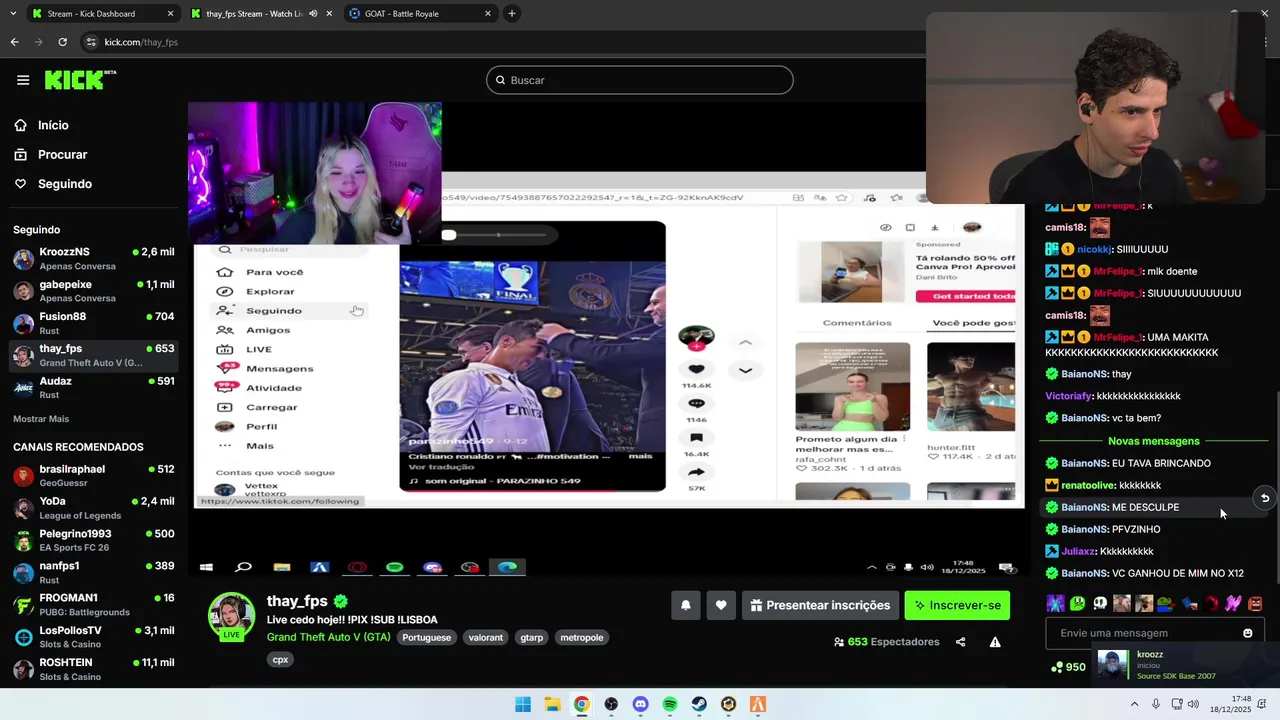Open YoDa recommended channel

point(94,507)
